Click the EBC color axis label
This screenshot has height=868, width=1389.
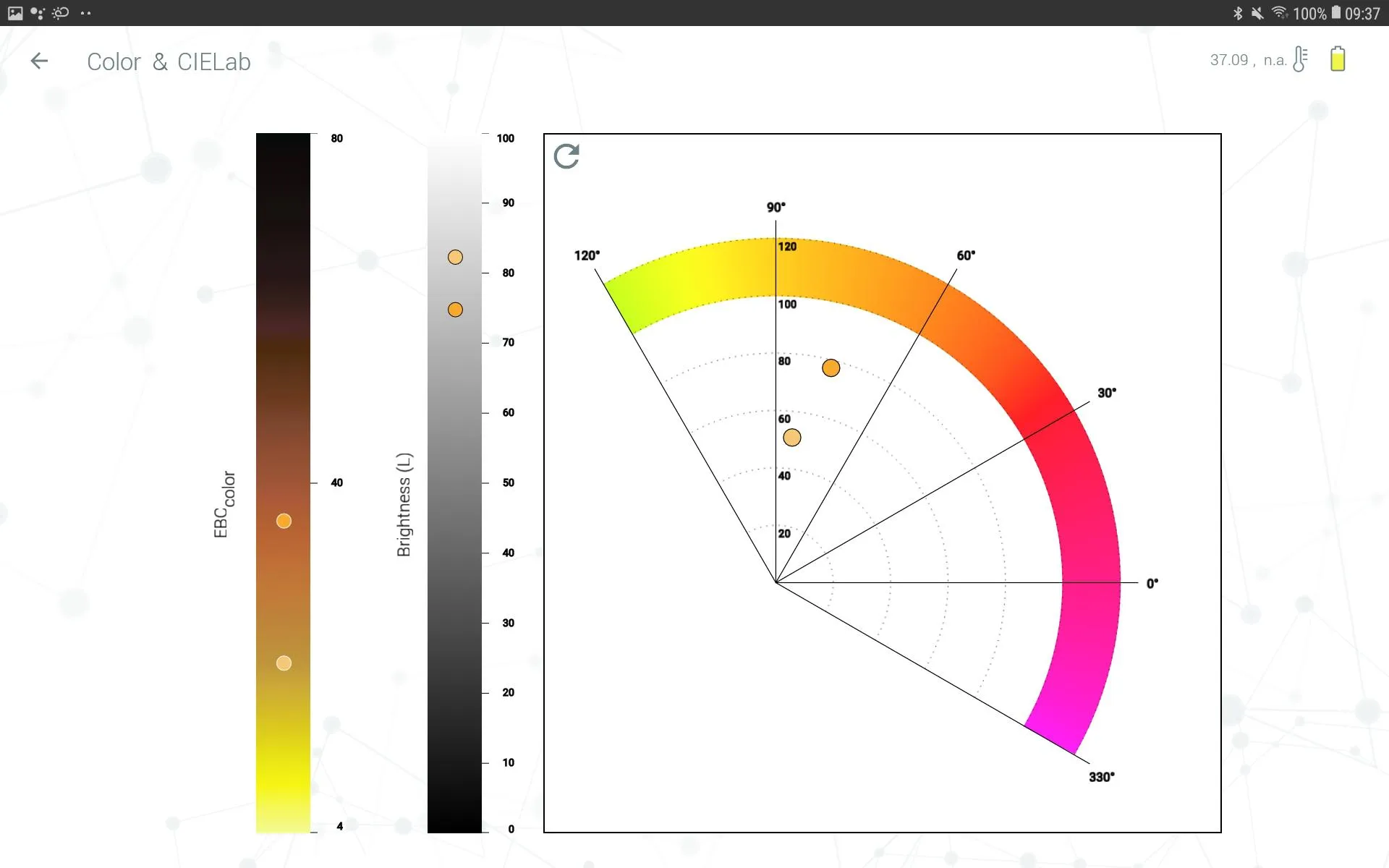(x=224, y=504)
